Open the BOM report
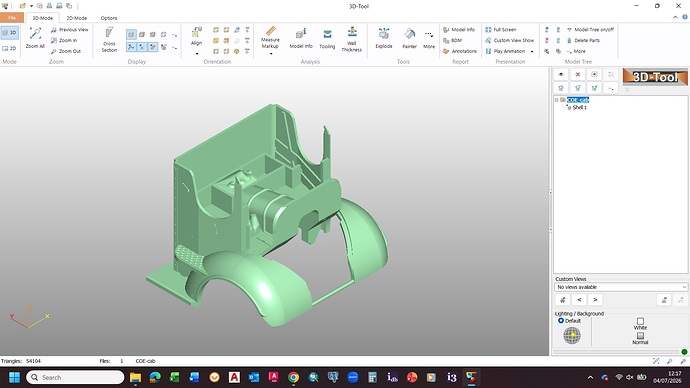The width and height of the screenshot is (690, 388). (452, 40)
